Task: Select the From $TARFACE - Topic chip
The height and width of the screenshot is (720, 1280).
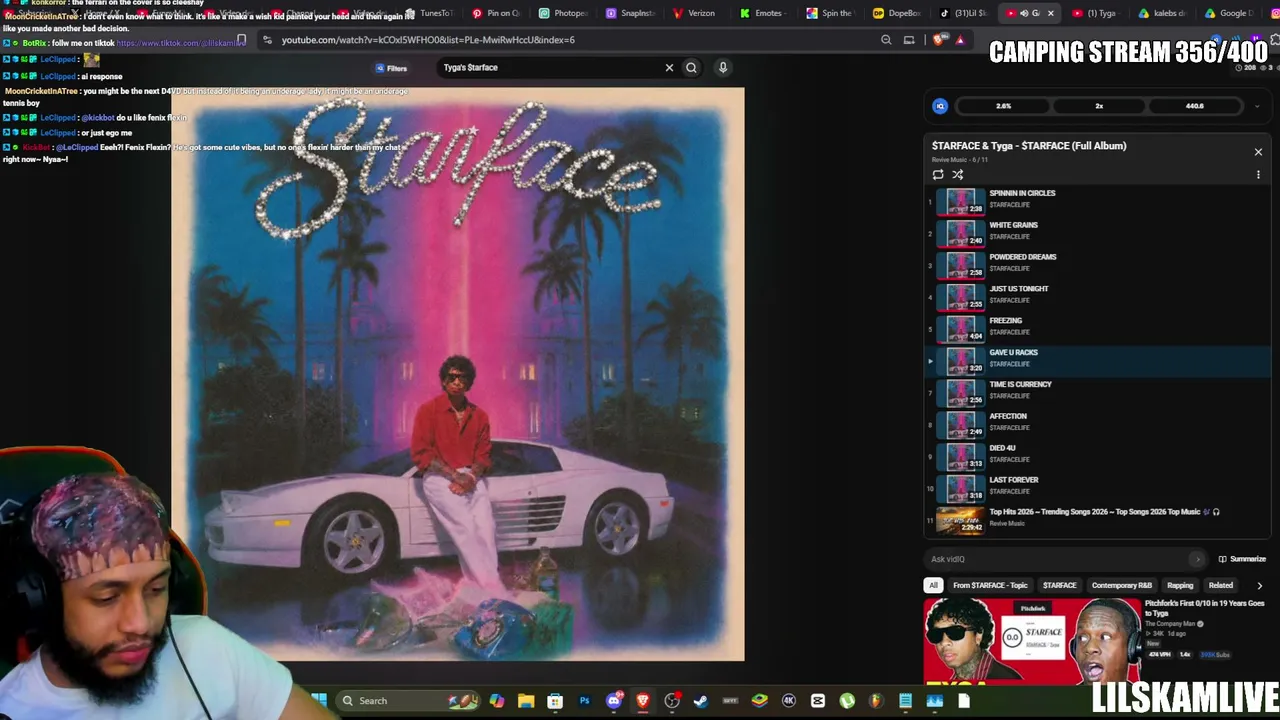Action: point(990,586)
